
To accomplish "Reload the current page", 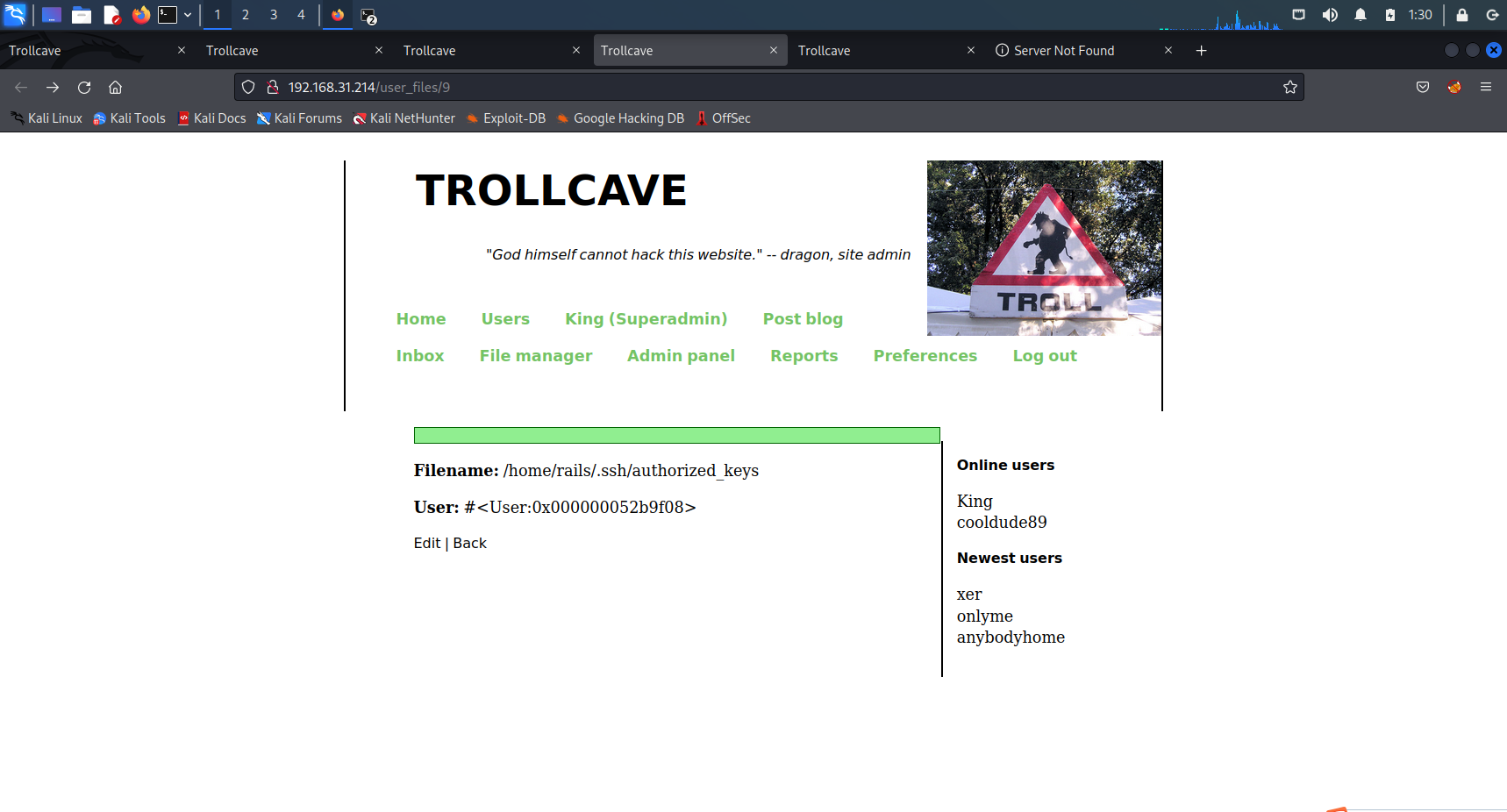I will point(84,87).
